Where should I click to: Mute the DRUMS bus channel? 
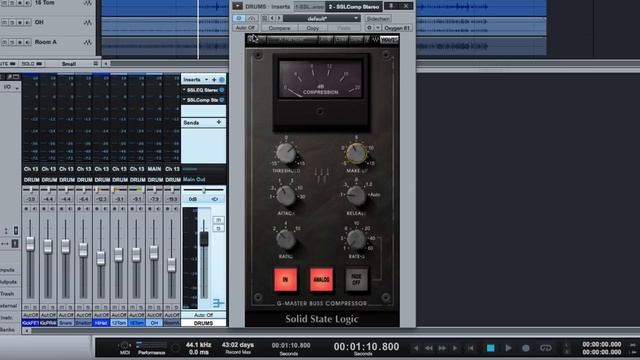pyautogui.click(x=219, y=220)
